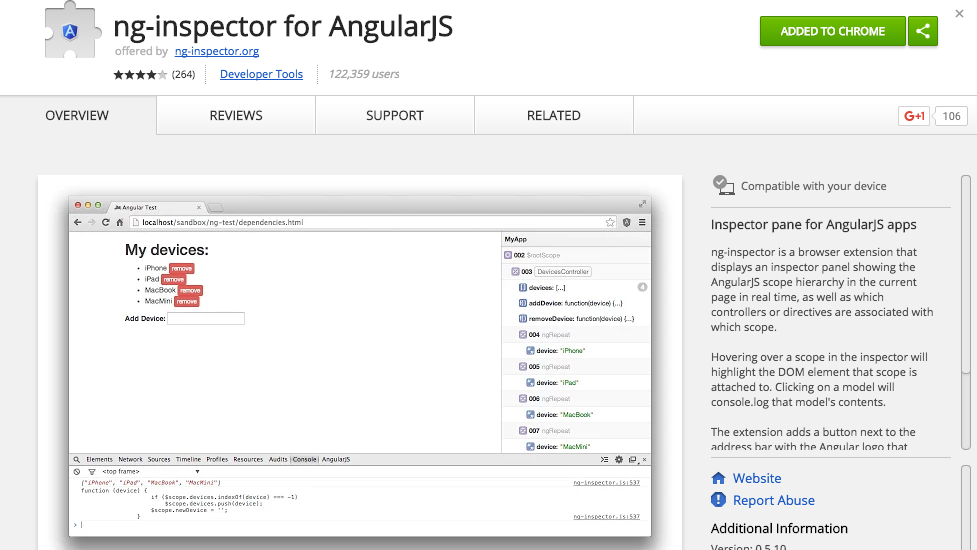
Task: Click the Inspector pane for AngularJS apps heading
Action: (x=813, y=225)
